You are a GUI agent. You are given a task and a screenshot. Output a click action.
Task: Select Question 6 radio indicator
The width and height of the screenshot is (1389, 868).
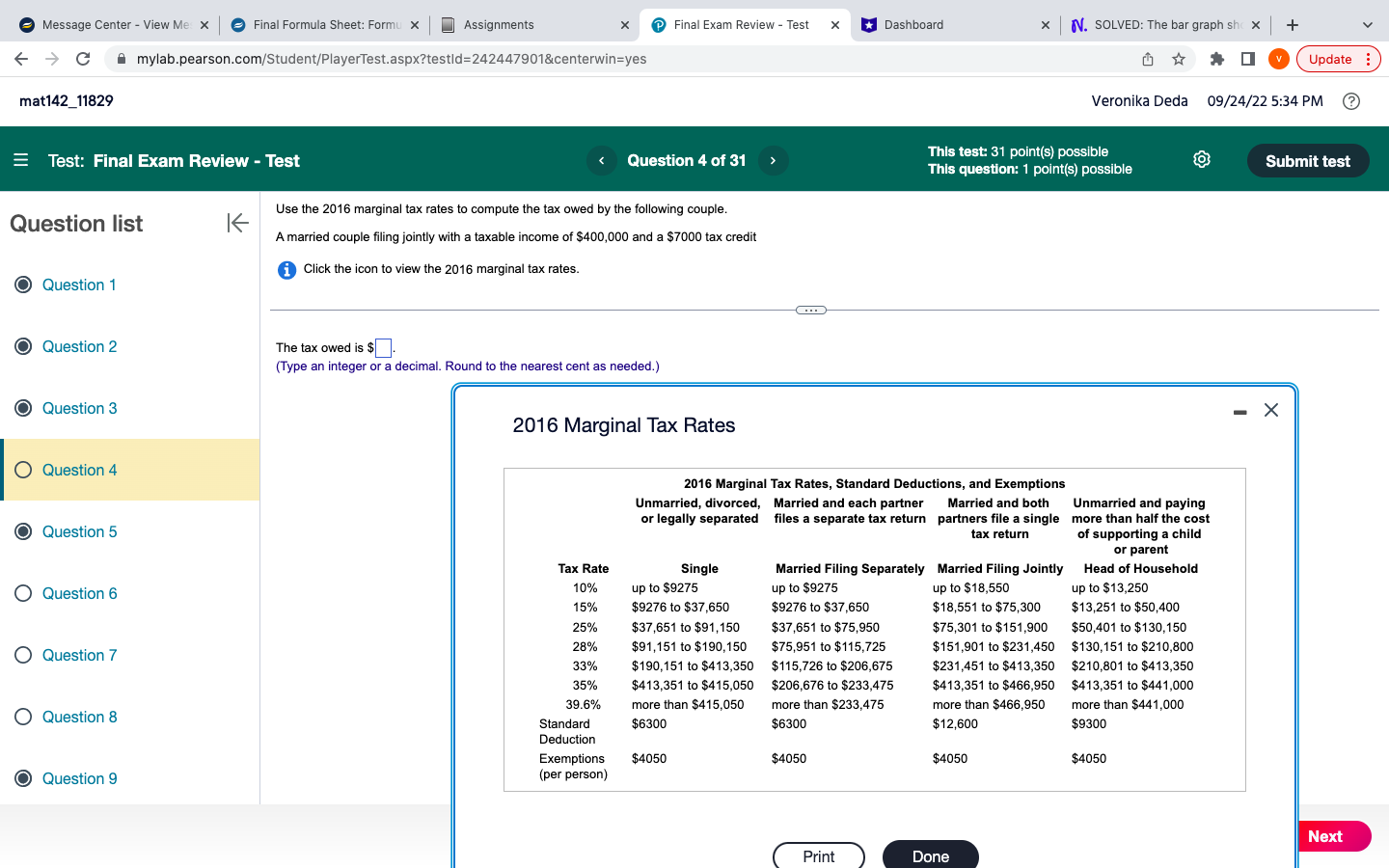pyautogui.click(x=23, y=593)
